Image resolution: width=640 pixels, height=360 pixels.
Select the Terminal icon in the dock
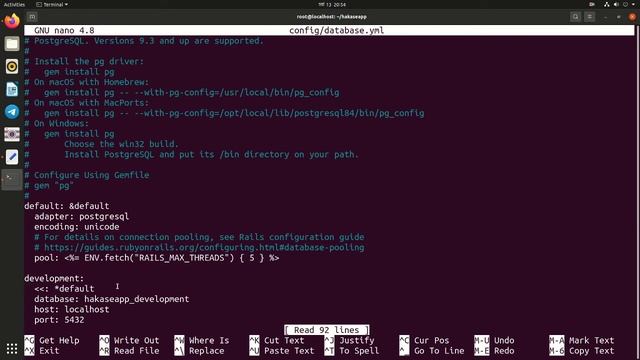tap(12, 179)
